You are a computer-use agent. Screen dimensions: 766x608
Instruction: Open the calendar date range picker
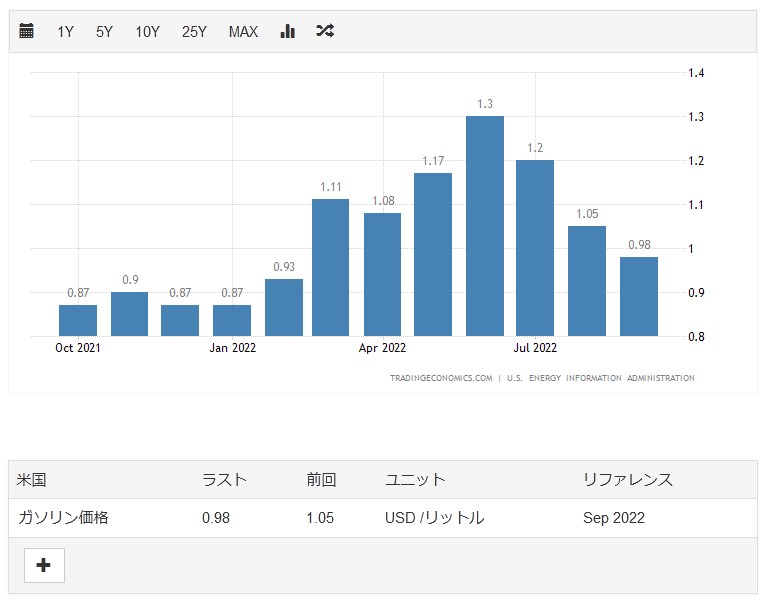coord(27,31)
